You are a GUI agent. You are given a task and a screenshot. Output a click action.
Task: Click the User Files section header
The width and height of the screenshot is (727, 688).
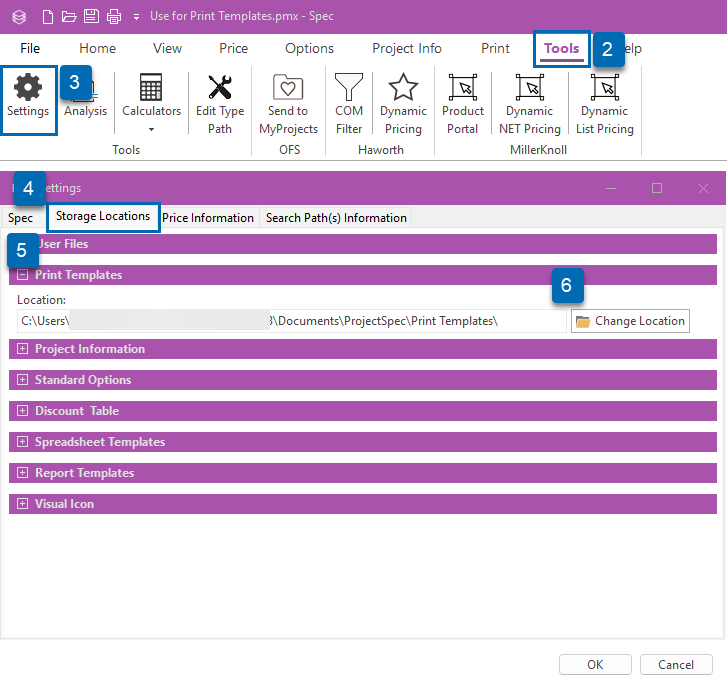363,244
